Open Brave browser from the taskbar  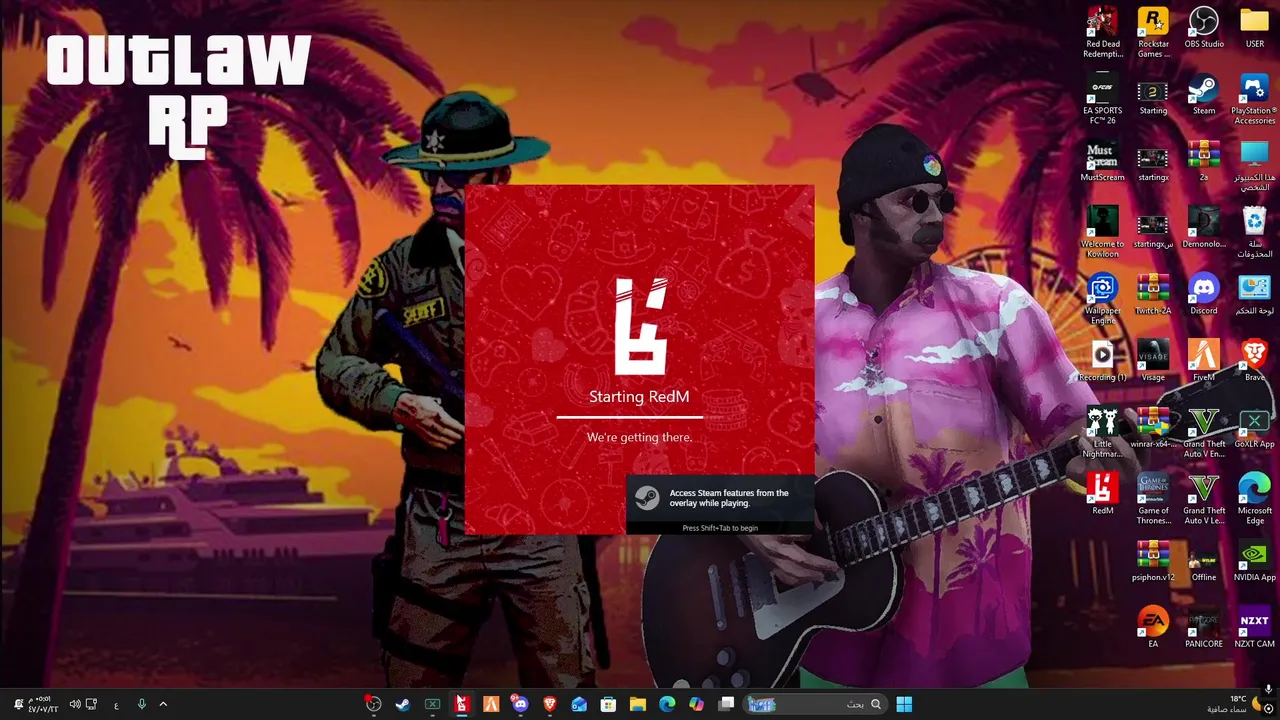point(550,704)
